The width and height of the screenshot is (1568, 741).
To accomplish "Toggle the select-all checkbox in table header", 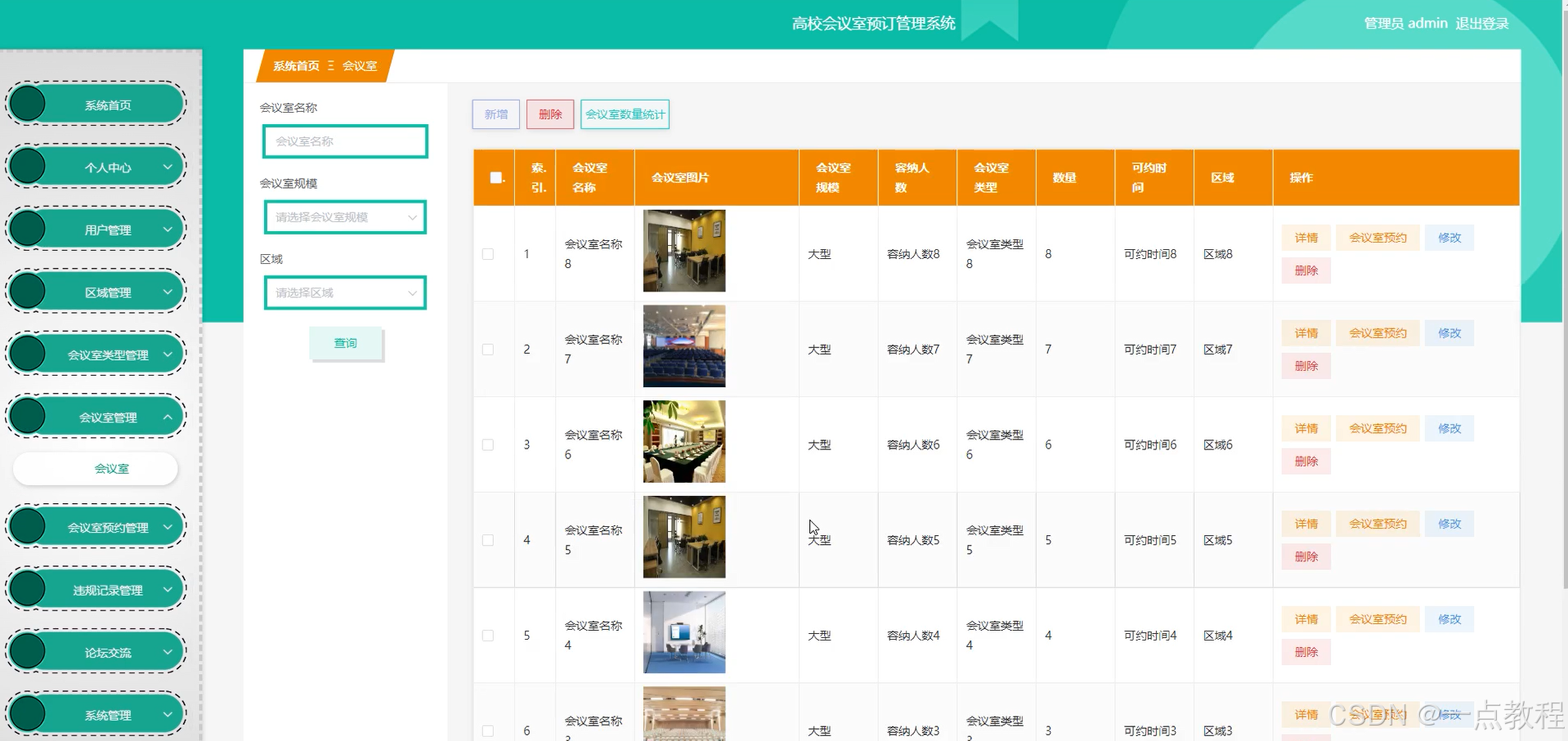I will tap(495, 177).
